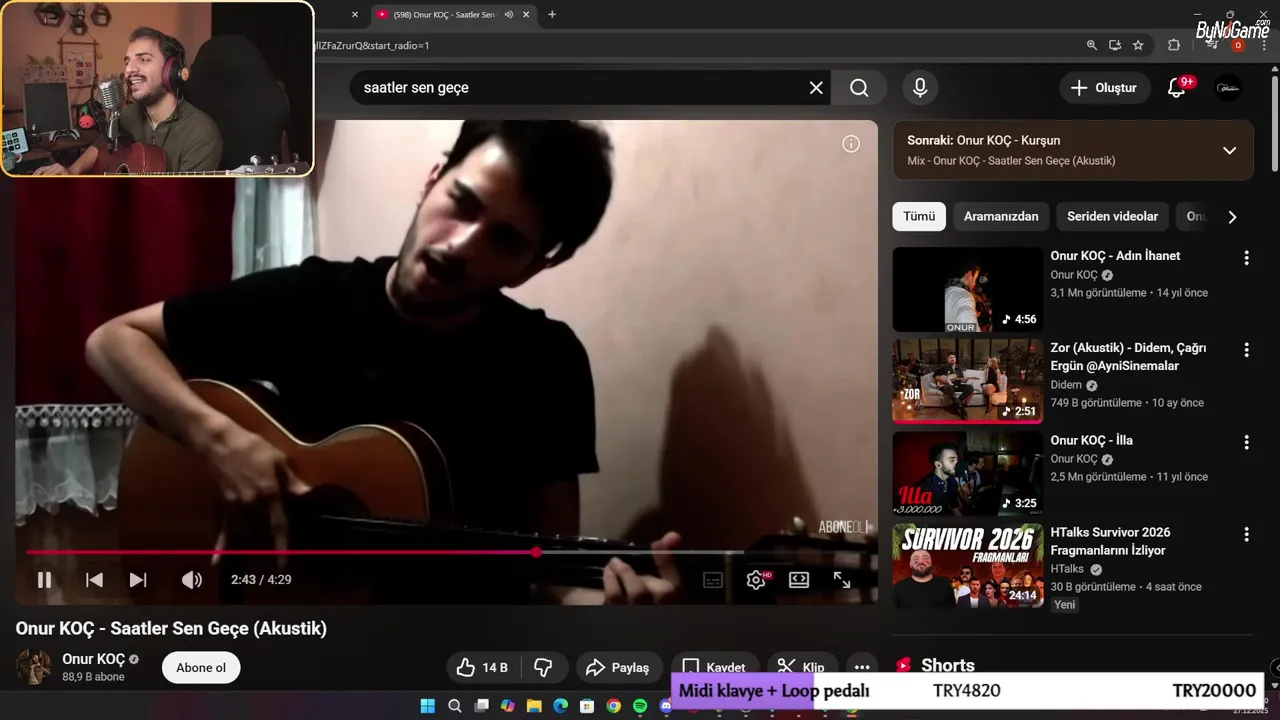This screenshot has width=1280, height=720.
Task: Open Onur KOÇ channel name below title
Action: click(x=94, y=659)
